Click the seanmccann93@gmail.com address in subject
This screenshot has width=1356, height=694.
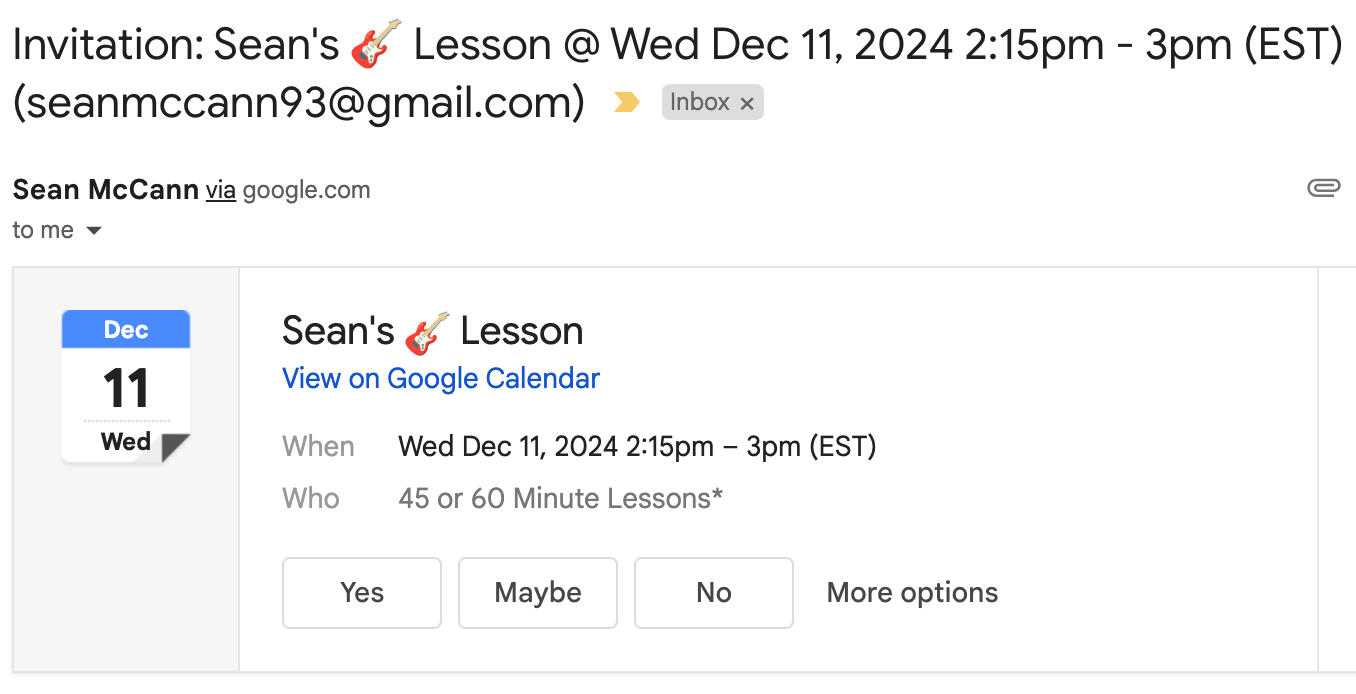coord(298,102)
